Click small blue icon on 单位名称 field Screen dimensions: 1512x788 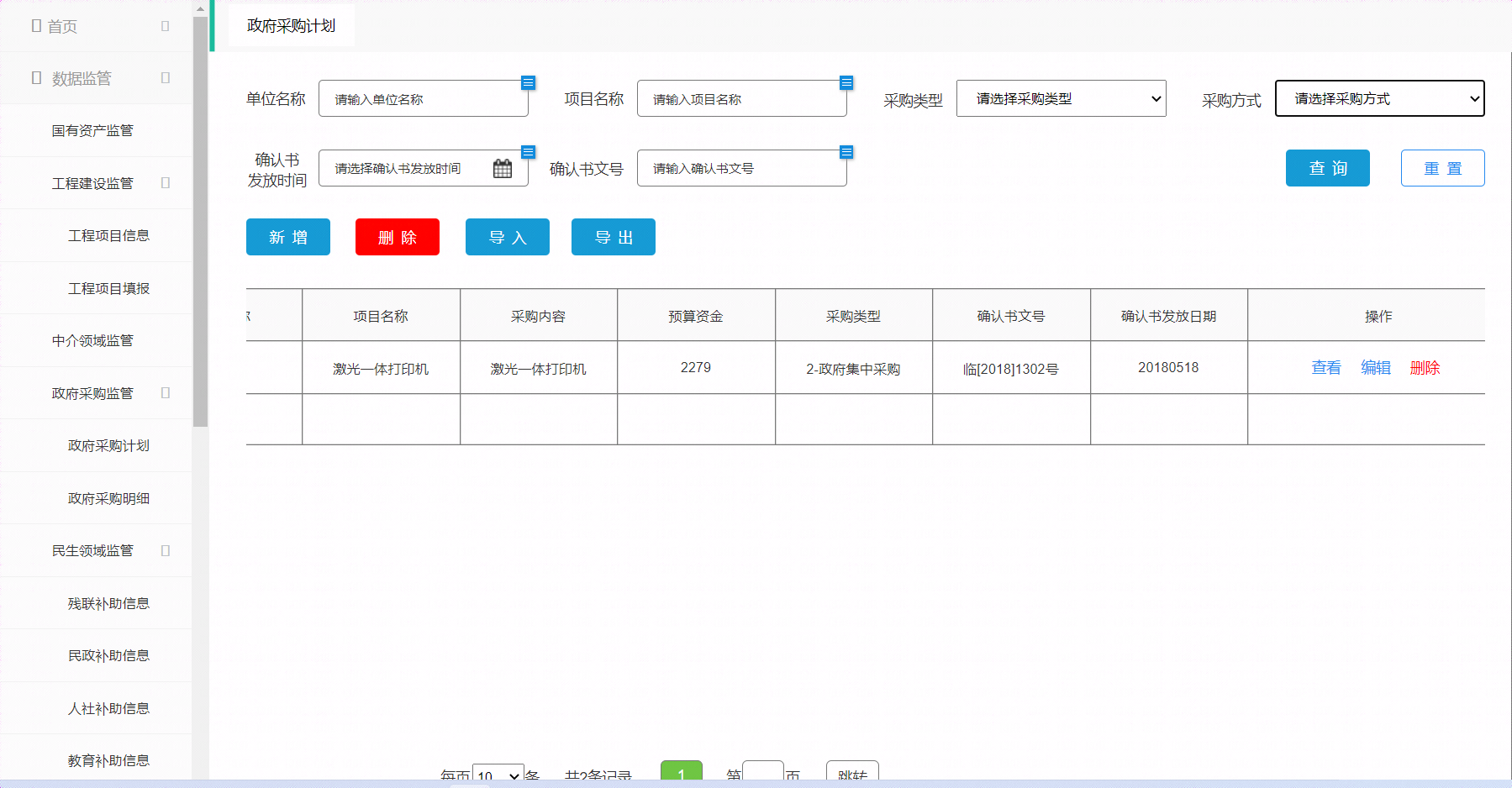click(x=528, y=82)
